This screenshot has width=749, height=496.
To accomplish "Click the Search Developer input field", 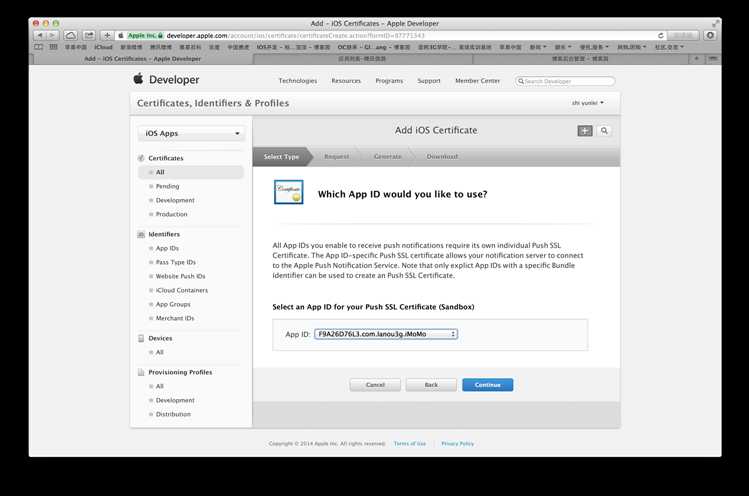I will [x=565, y=81].
